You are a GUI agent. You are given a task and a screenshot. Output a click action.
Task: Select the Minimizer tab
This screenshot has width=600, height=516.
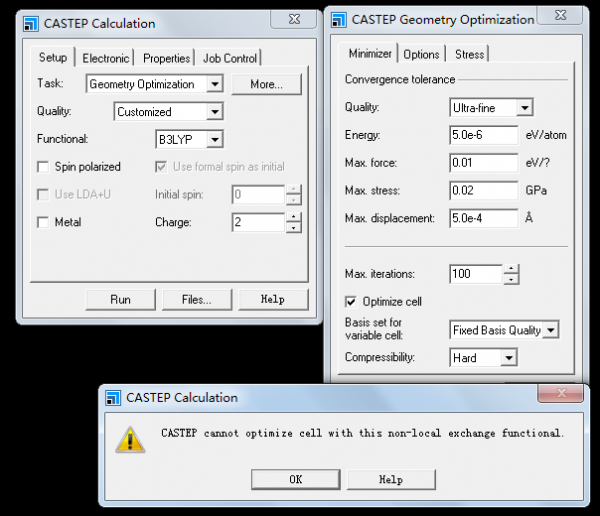[x=370, y=54]
